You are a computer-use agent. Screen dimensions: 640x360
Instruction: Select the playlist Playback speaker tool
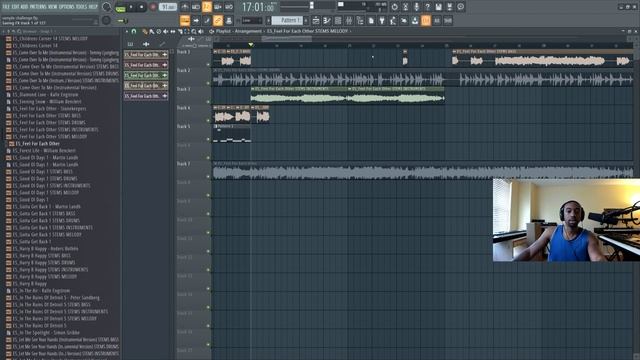201,31
